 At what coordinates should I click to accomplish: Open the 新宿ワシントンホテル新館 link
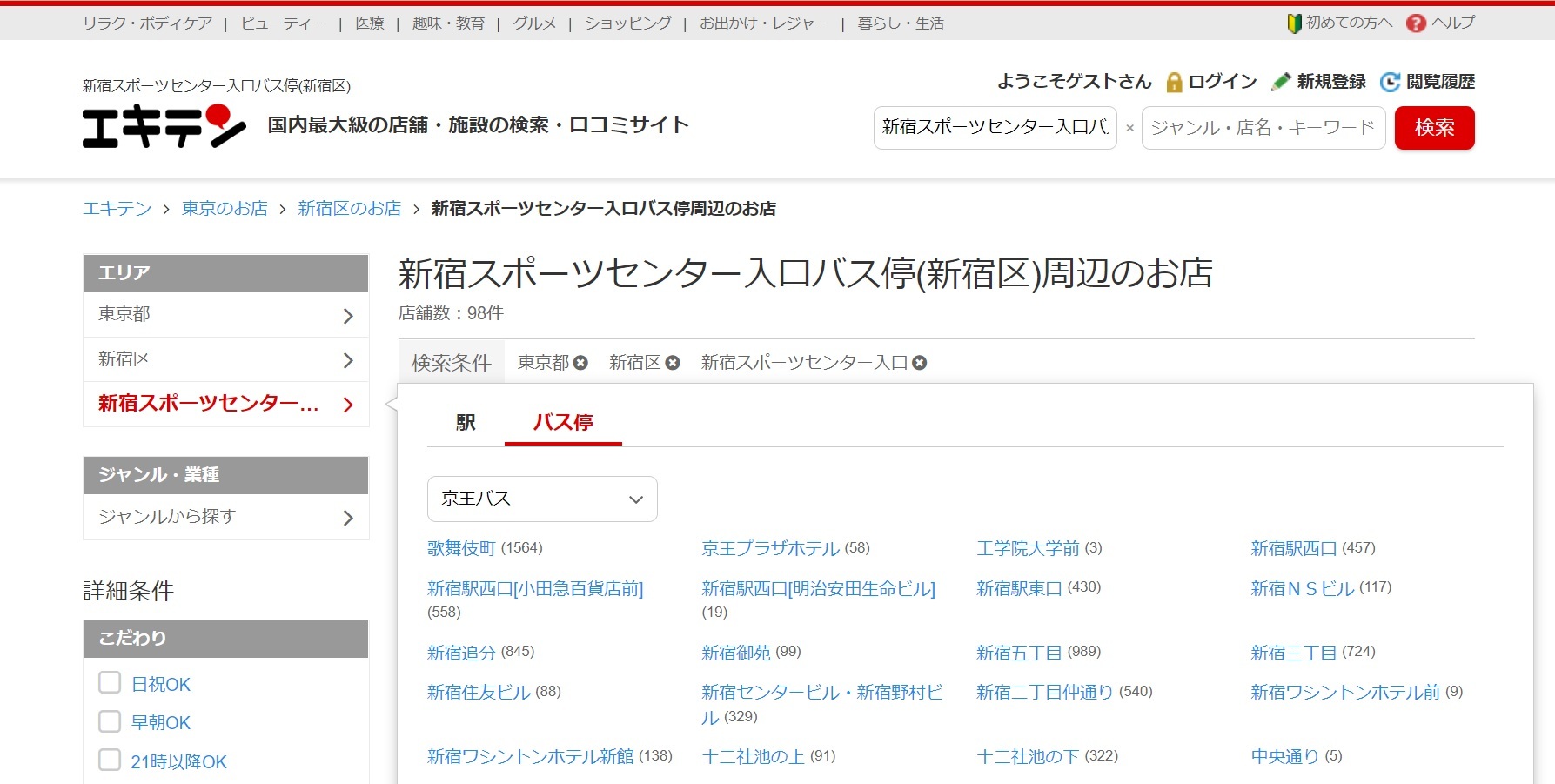531,757
